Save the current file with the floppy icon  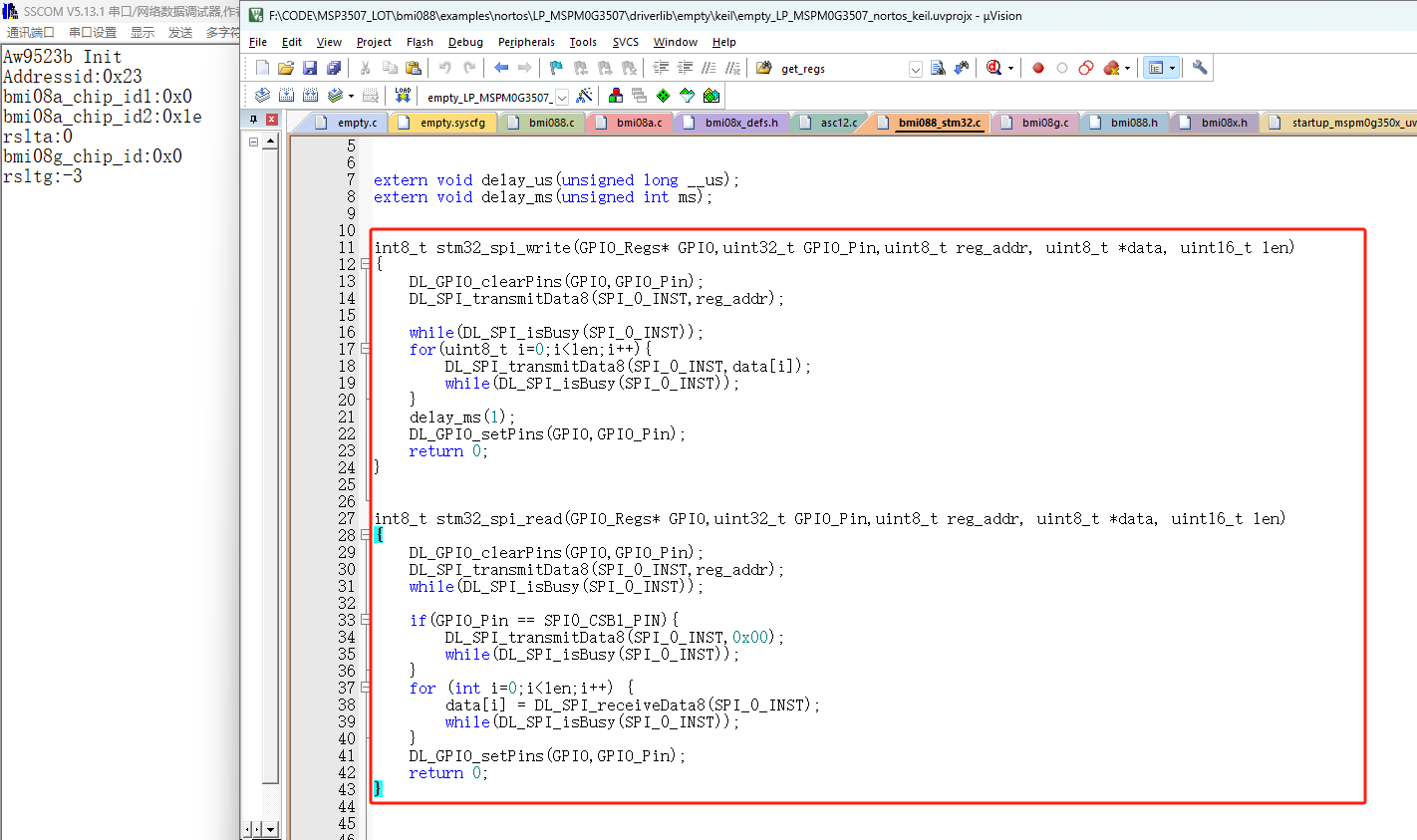(310, 68)
